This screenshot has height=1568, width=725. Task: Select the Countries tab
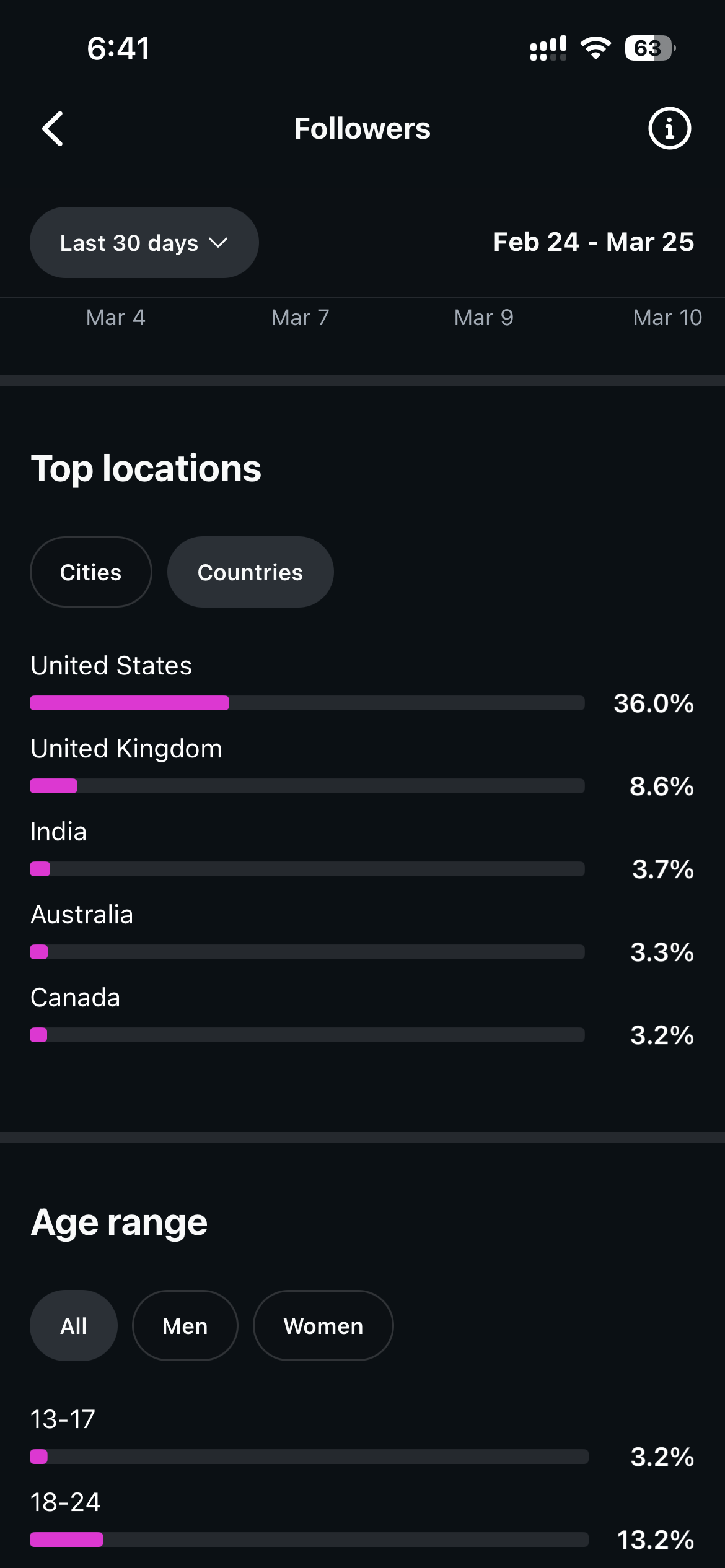pos(250,572)
